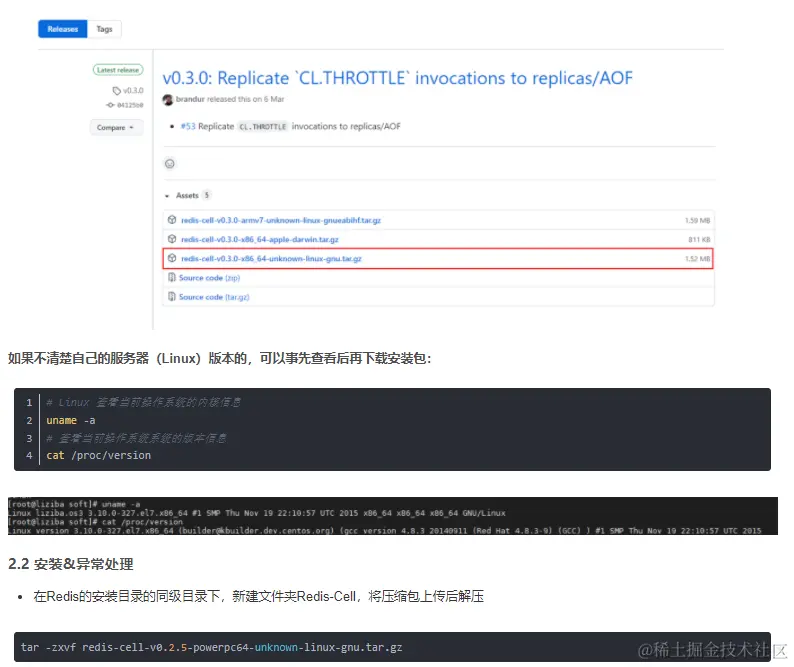Click the terminal output screenshot
Image resolution: width=794 pixels, height=667 pixels.
click(392, 516)
